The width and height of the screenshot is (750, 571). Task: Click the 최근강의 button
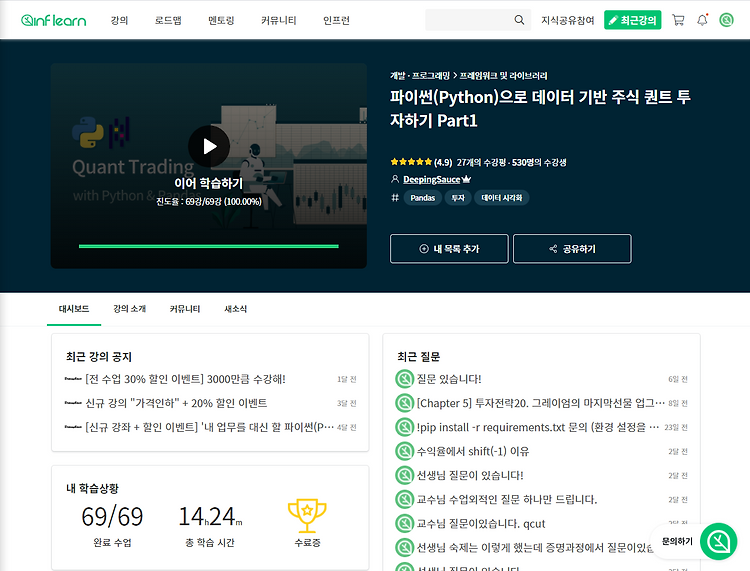coord(632,20)
